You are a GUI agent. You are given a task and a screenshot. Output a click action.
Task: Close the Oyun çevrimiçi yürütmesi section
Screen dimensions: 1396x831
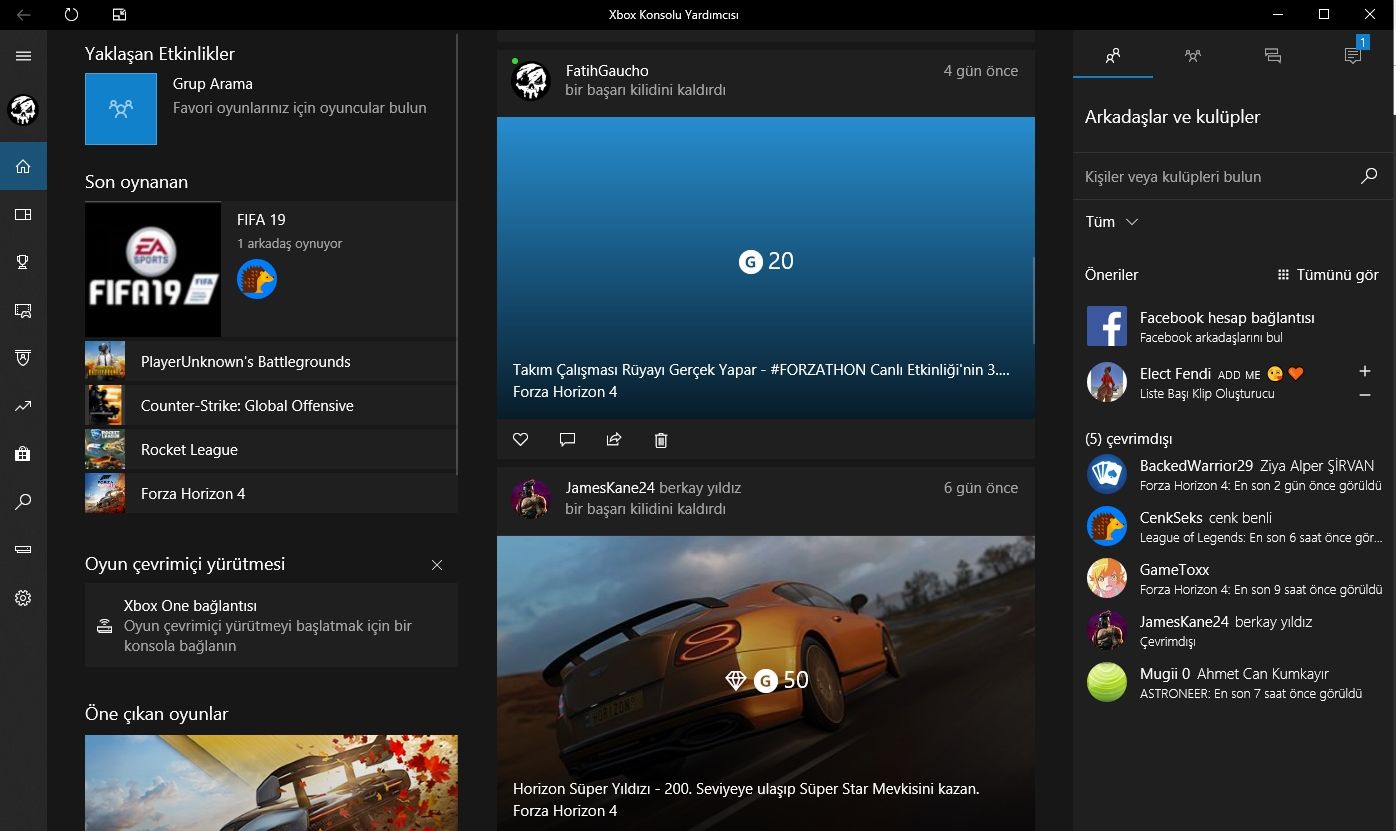437,565
